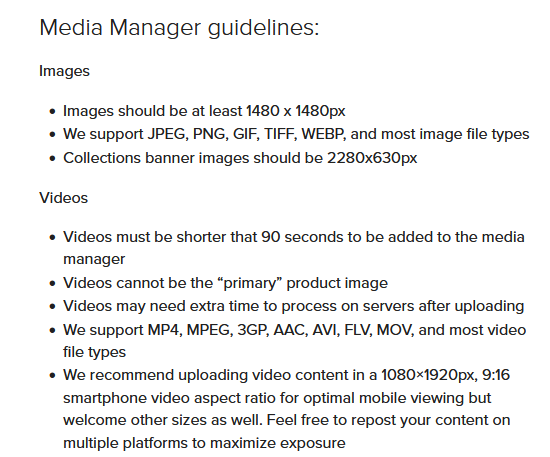Click the 90 seconds video length rule
550x457 pixels.
(x=294, y=237)
